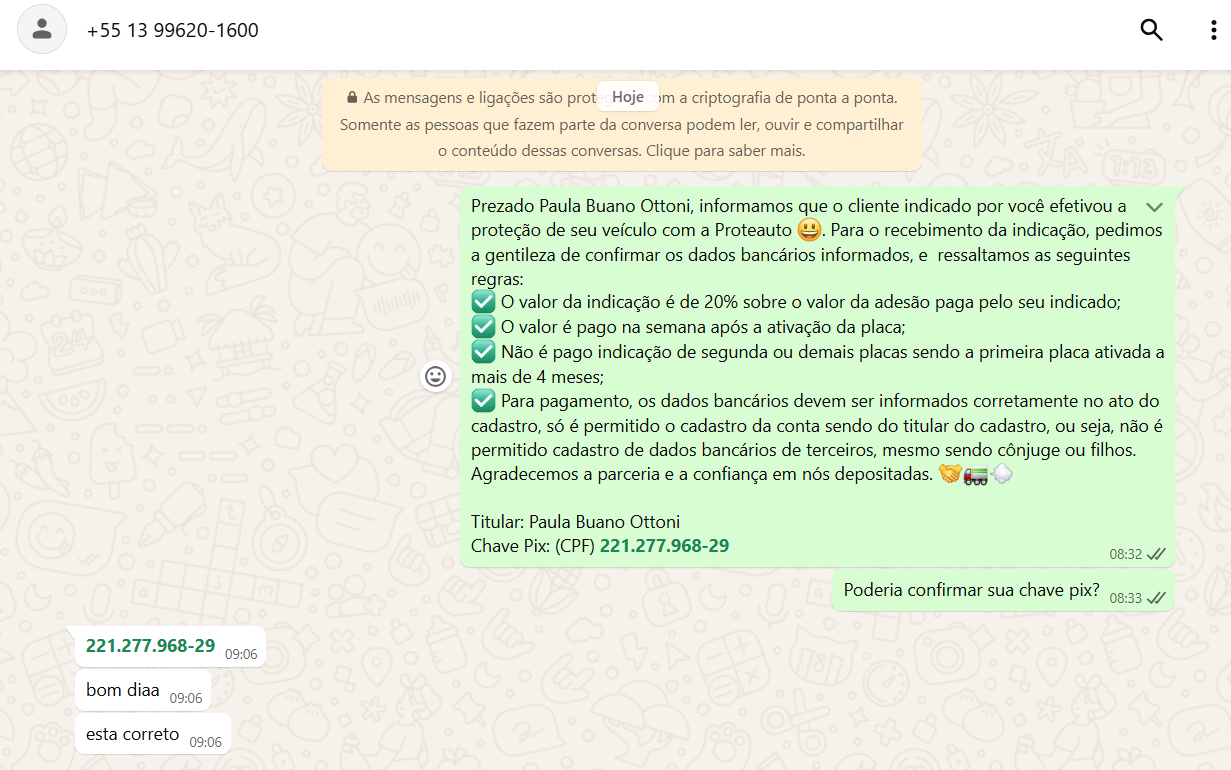Open the contact profile avatar
The image size is (1231, 770).
point(42,30)
